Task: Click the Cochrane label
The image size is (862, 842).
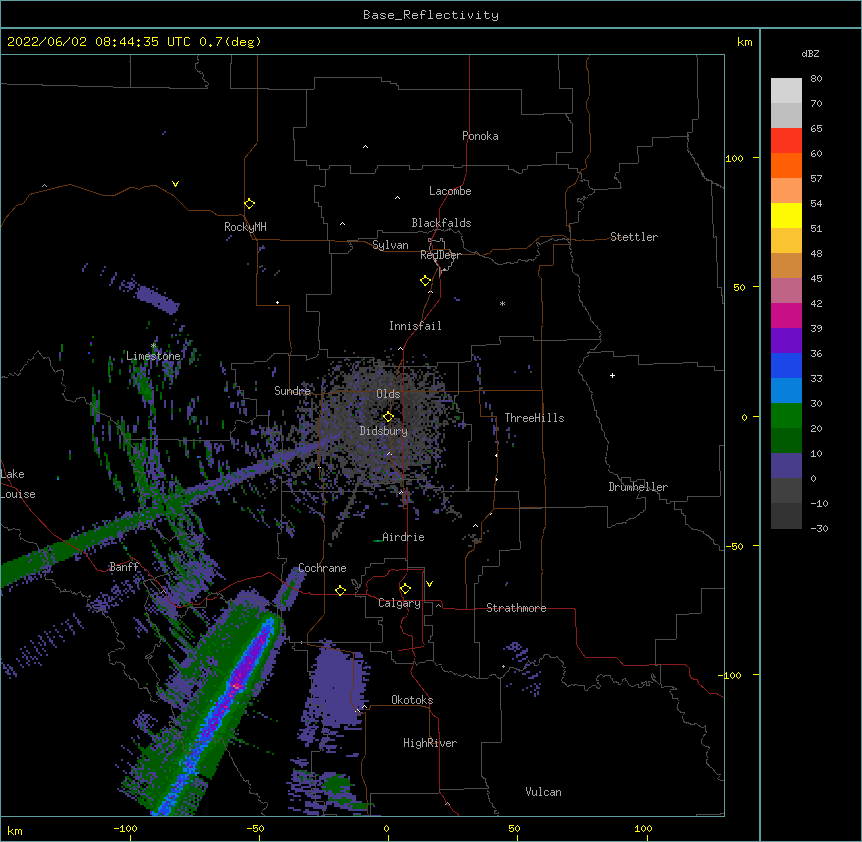Action: pyautogui.click(x=322, y=568)
